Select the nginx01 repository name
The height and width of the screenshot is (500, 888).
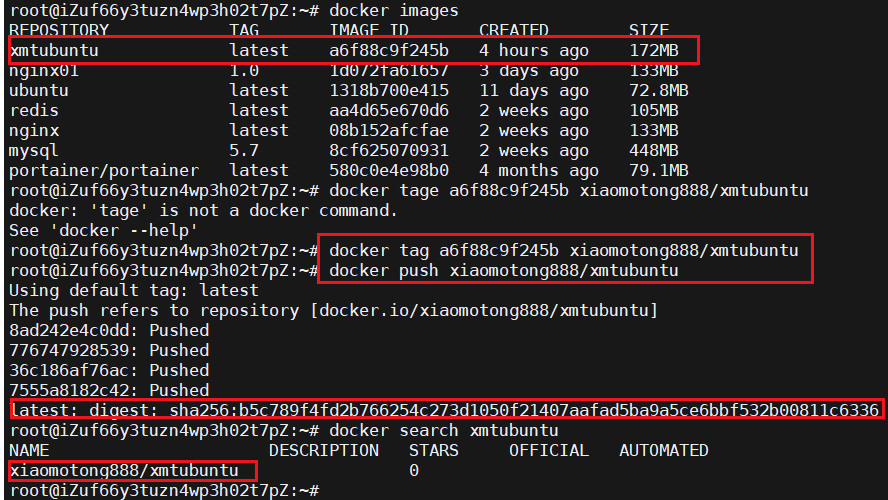point(44,70)
